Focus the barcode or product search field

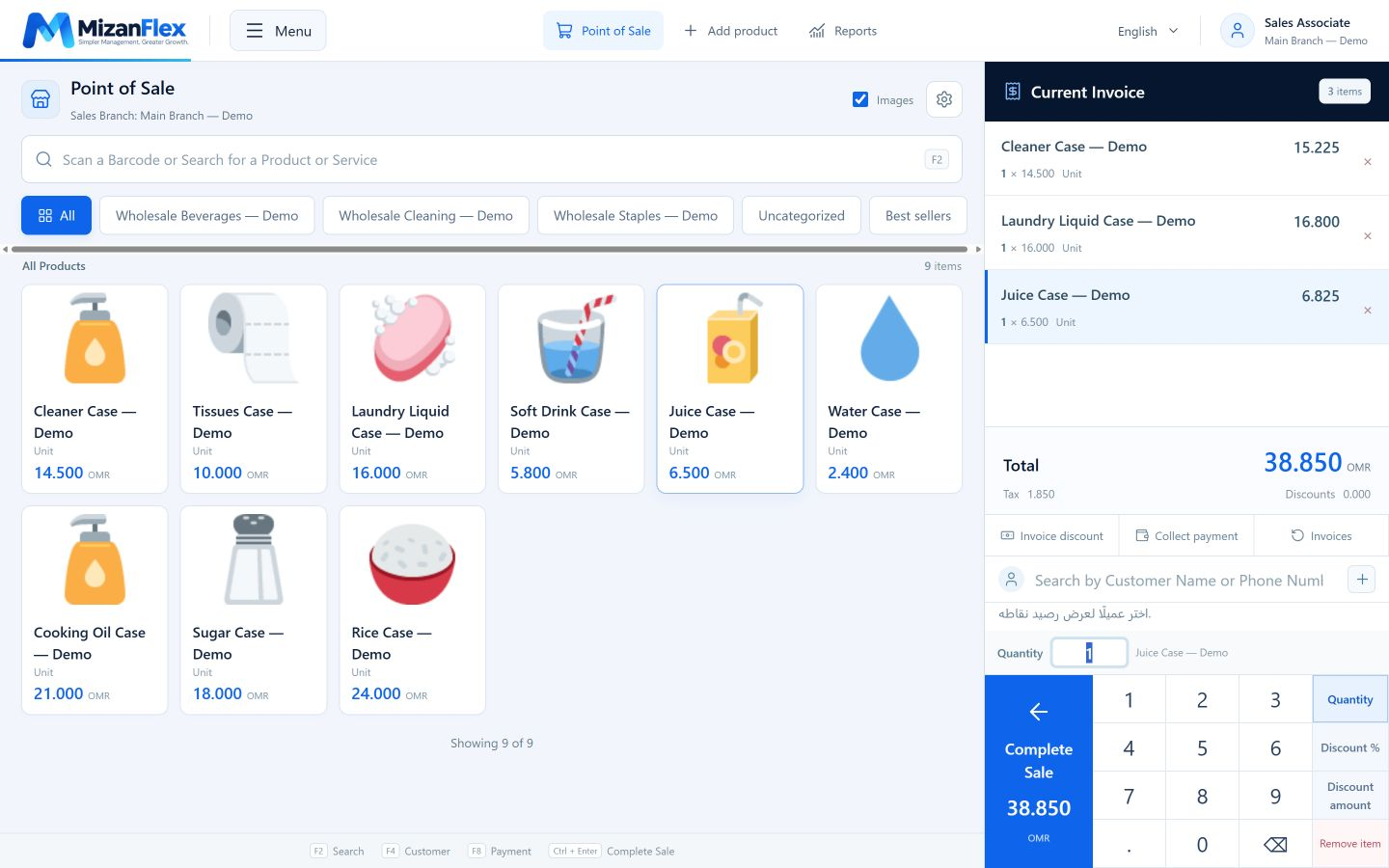[x=492, y=160]
